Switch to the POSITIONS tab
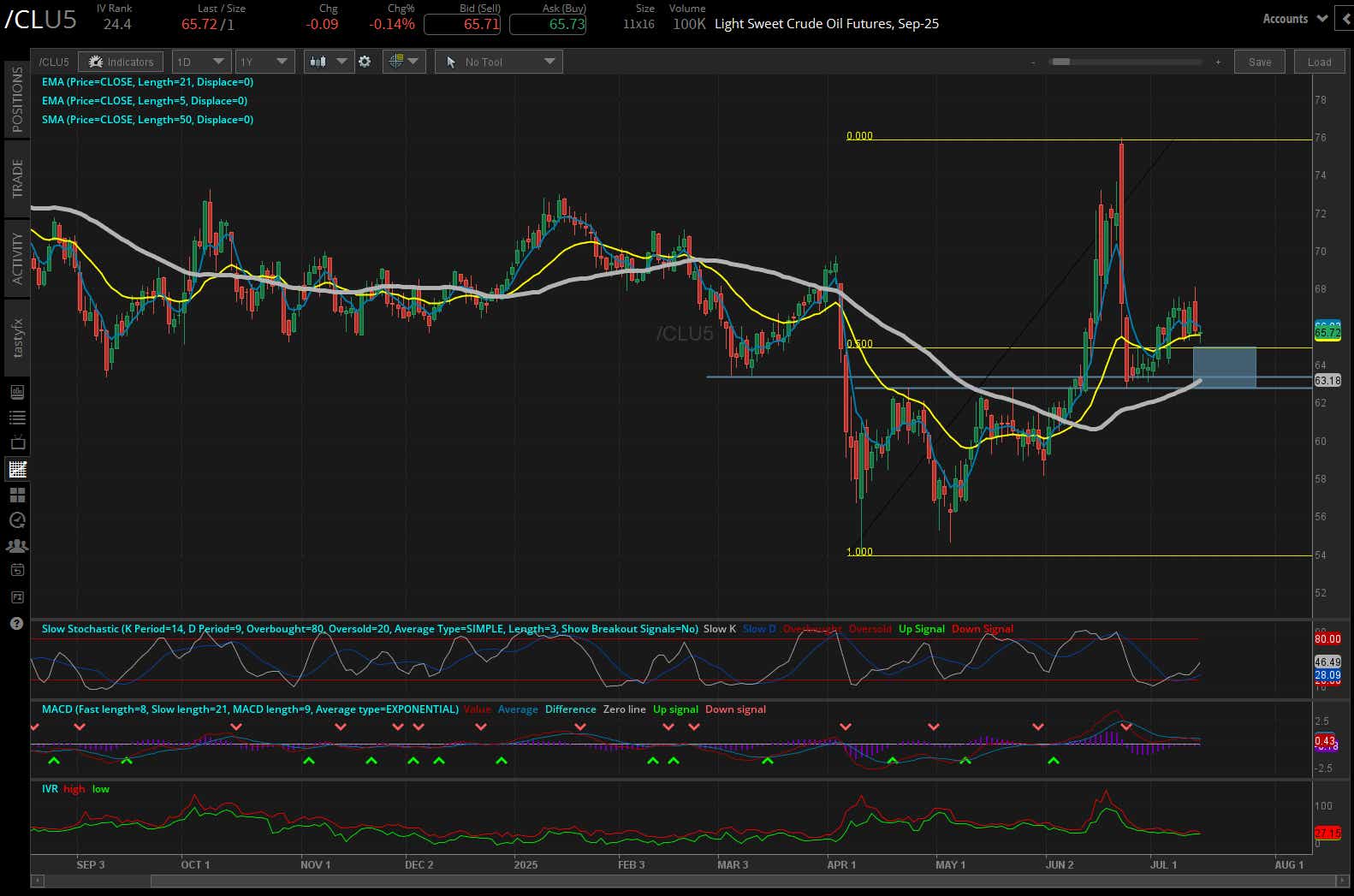Viewport: 1354px width, 896px height. (x=16, y=99)
